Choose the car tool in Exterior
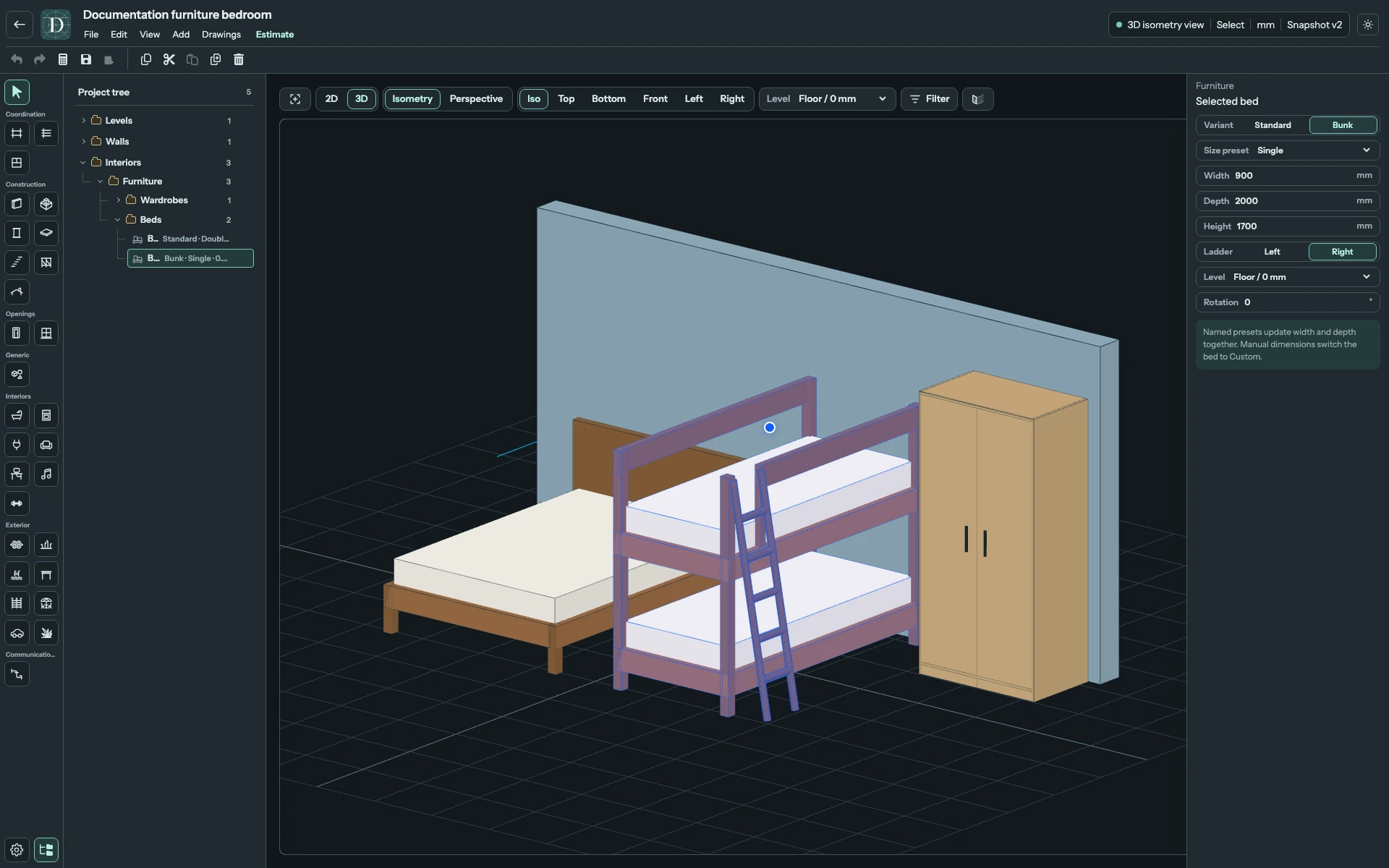 (17, 633)
